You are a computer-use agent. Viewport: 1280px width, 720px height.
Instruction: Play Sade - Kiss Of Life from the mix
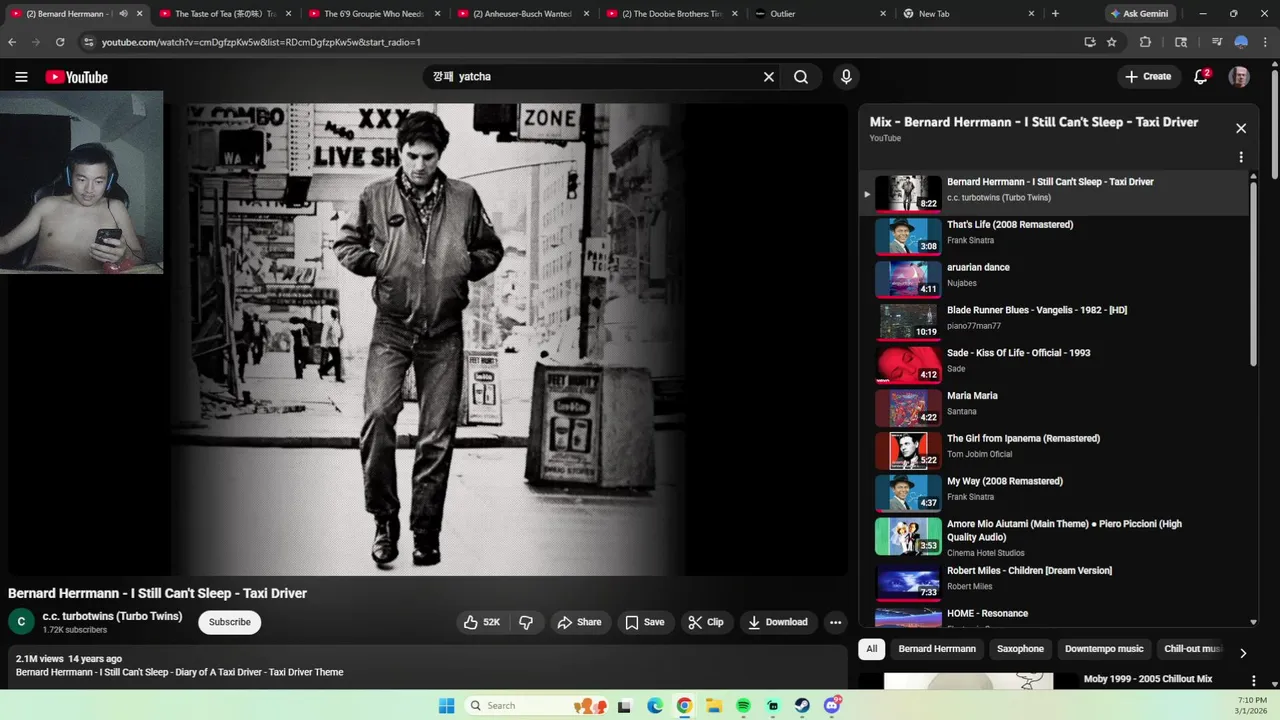coord(1053,365)
